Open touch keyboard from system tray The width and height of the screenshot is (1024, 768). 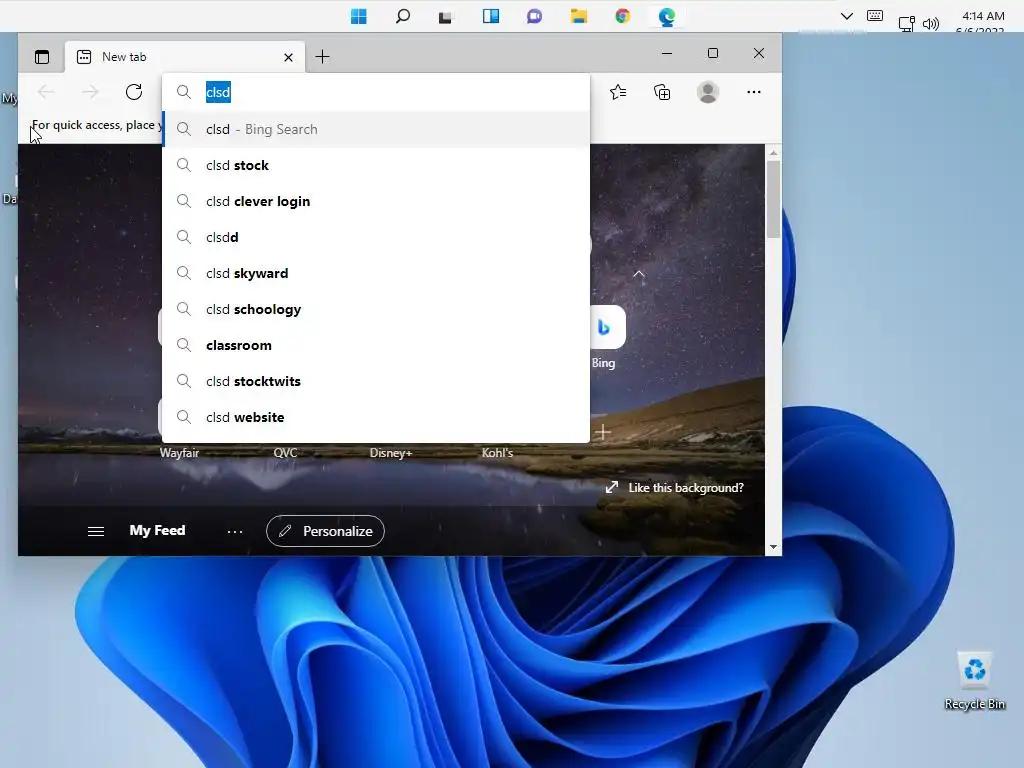click(875, 16)
